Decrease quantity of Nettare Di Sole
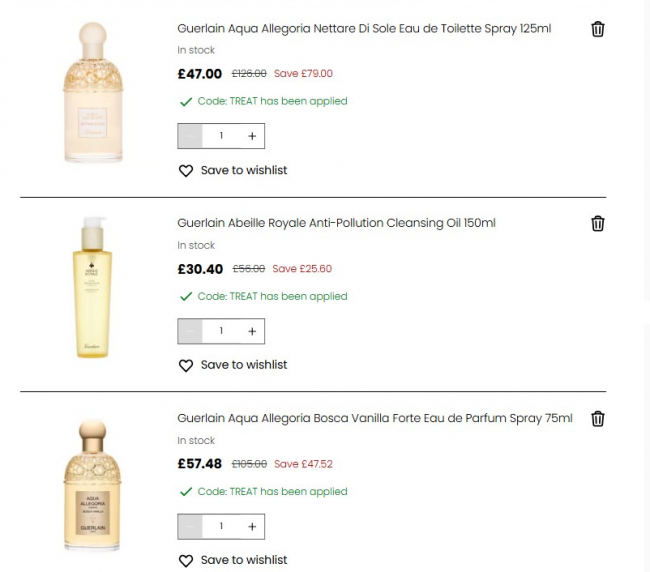 [190, 135]
